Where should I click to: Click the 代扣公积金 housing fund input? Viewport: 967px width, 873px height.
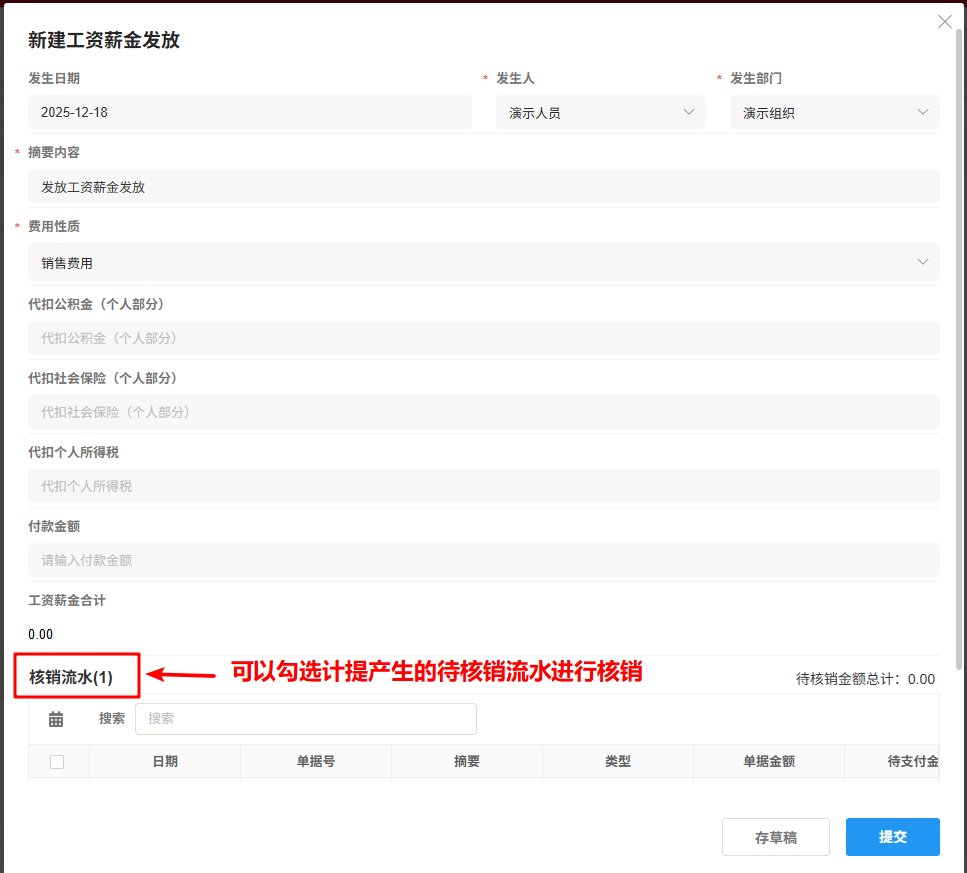[x=484, y=337]
